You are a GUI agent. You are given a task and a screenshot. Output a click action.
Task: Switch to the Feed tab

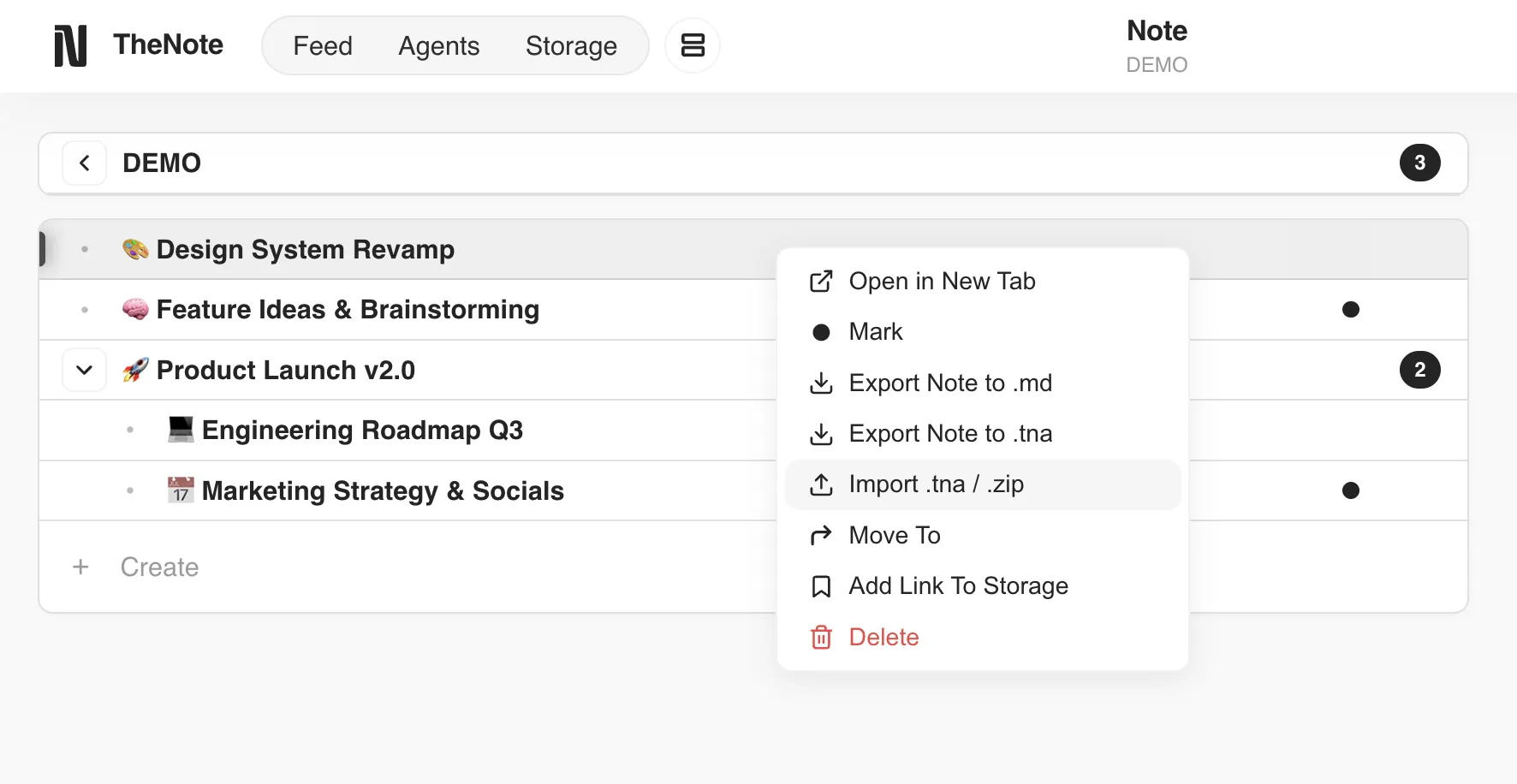click(323, 45)
